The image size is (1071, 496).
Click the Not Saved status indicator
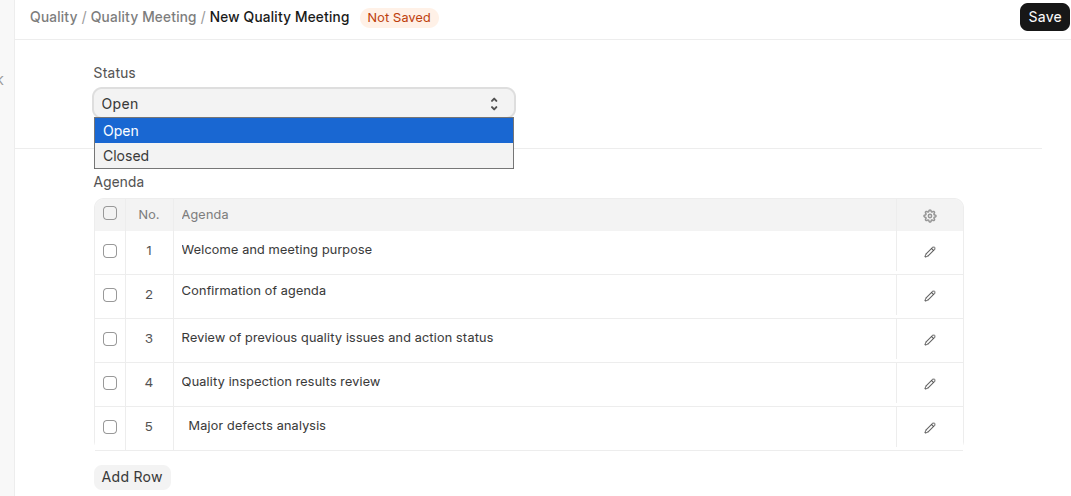point(399,18)
